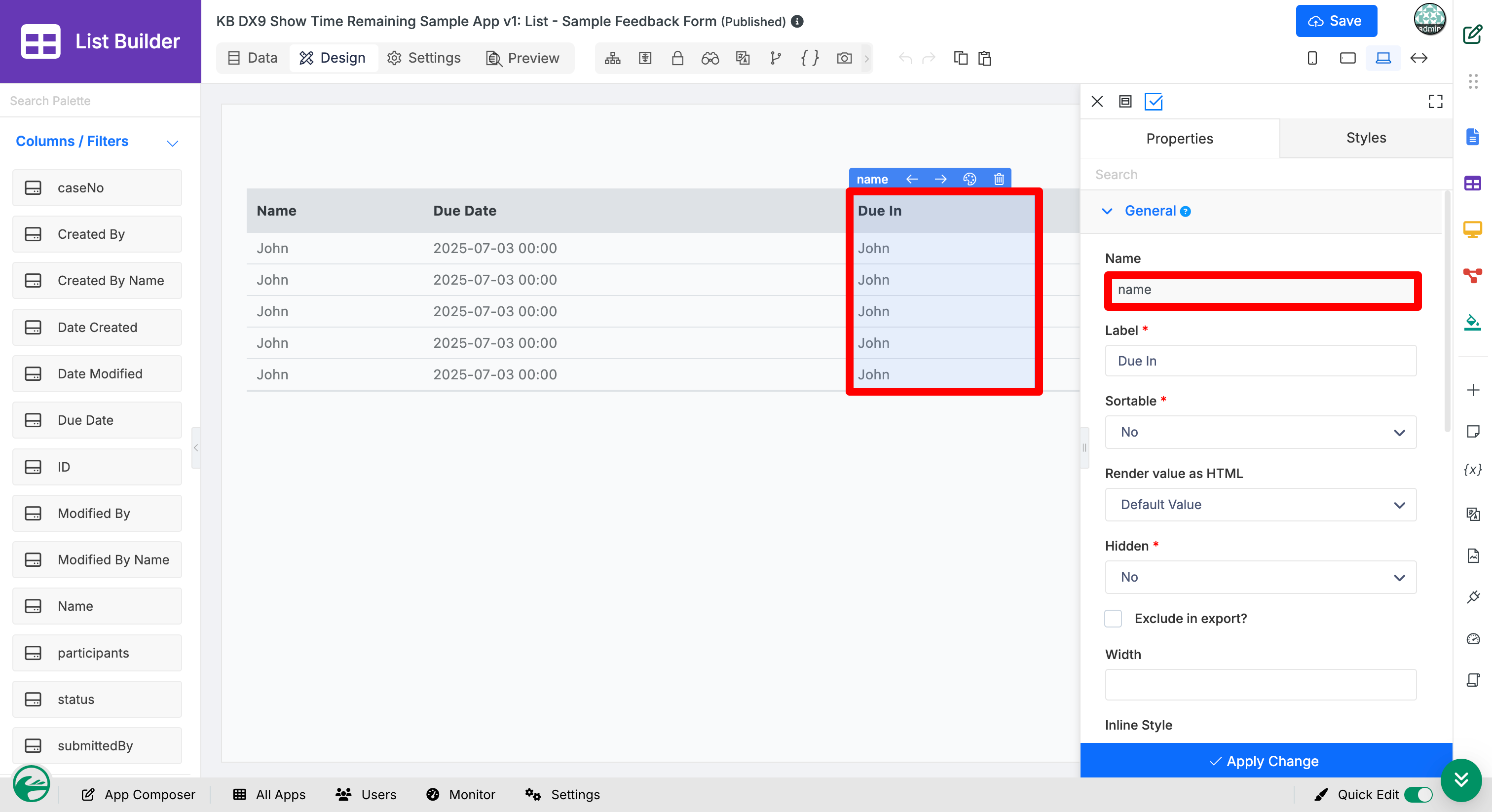Delete the name column with trash icon
This screenshot has width=1492, height=812.
(999, 179)
